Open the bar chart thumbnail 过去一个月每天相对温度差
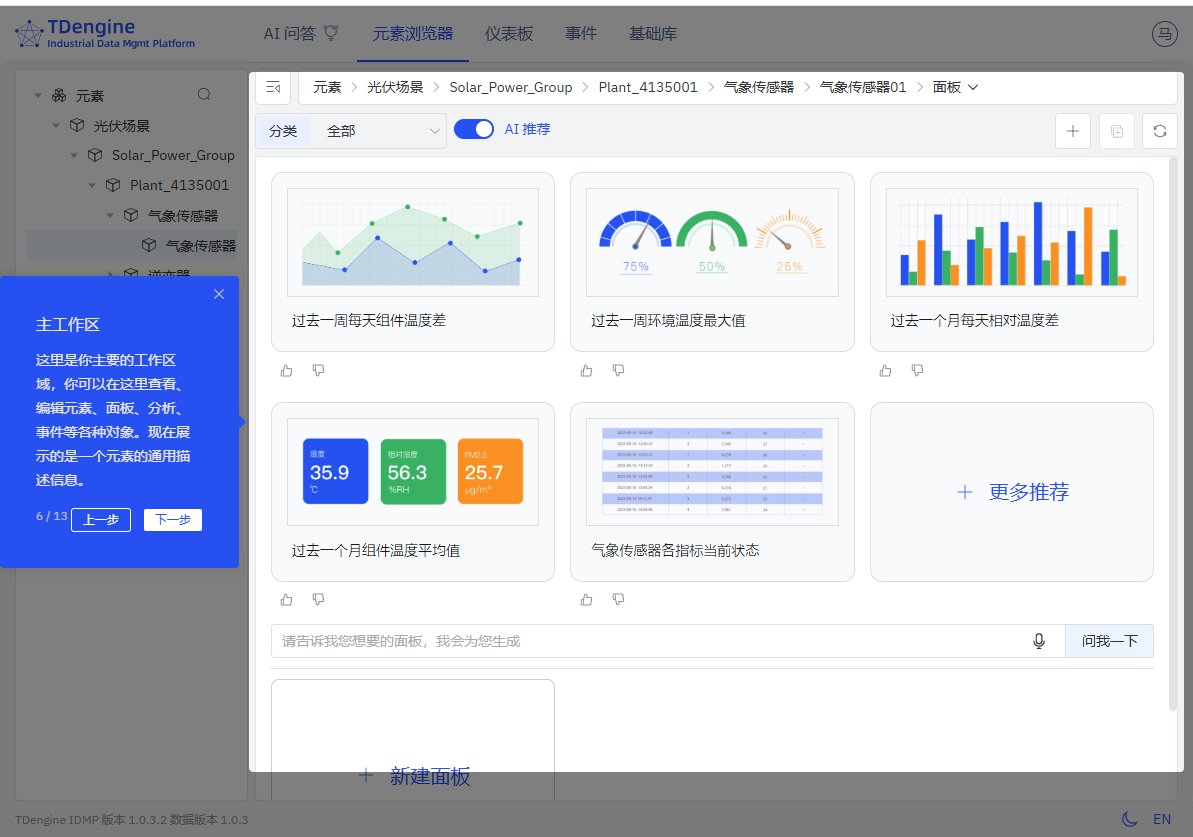 1011,242
